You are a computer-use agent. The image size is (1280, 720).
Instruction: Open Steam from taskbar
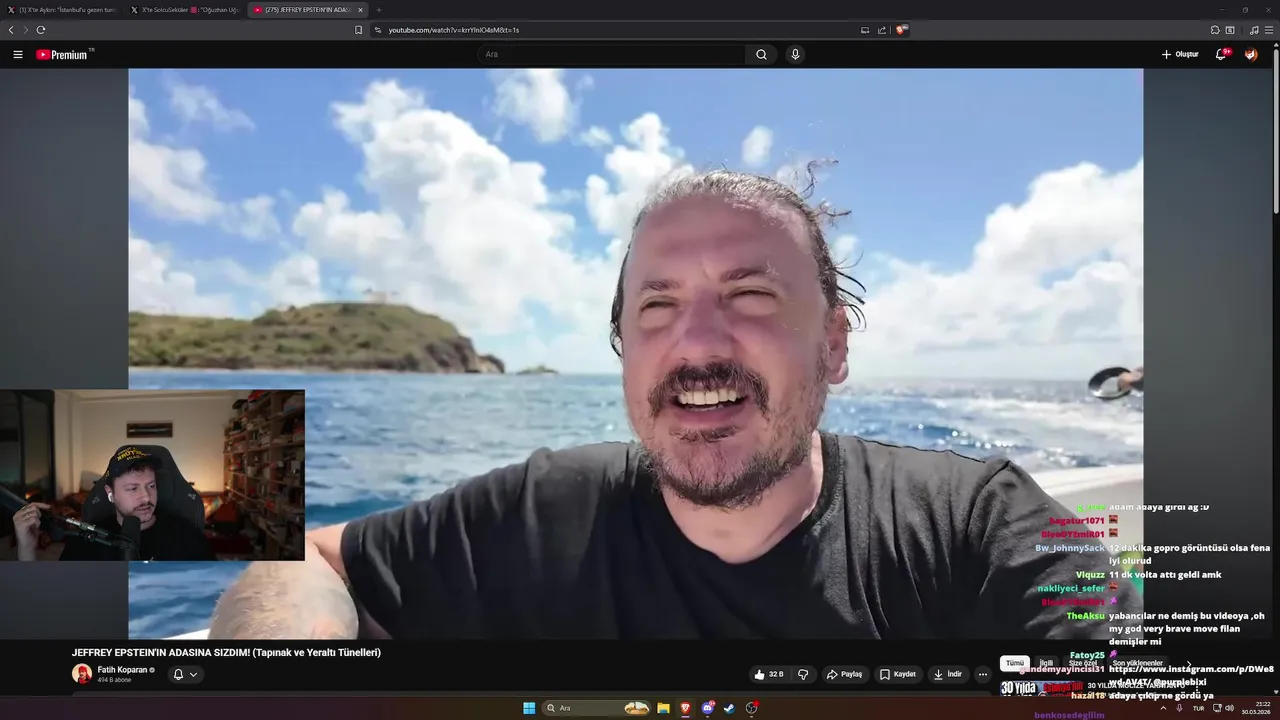(x=729, y=708)
